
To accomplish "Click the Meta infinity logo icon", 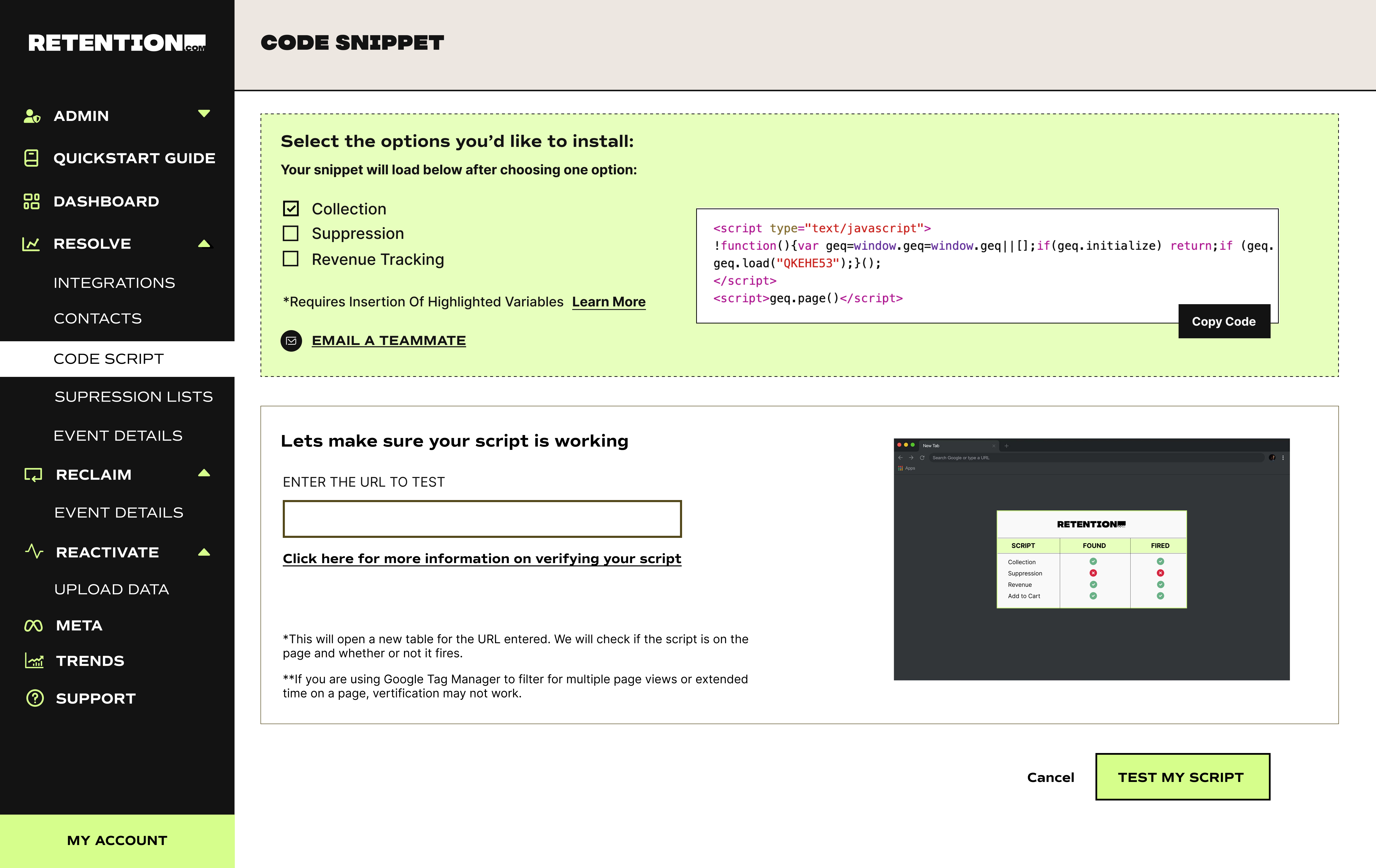I will (x=33, y=626).
